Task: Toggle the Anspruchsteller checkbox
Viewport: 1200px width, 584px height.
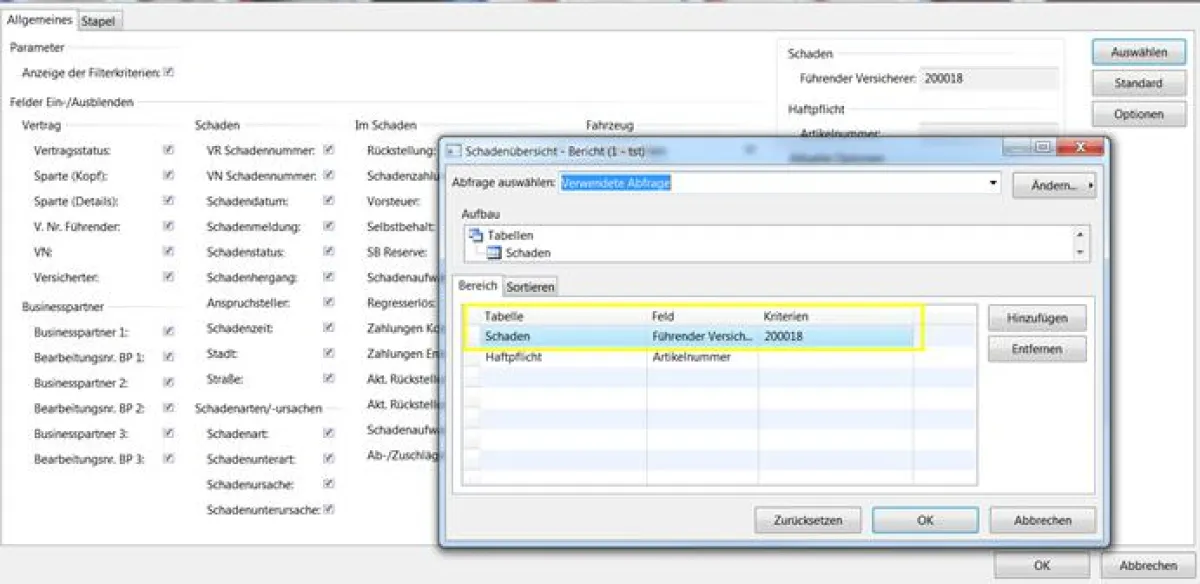Action: tap(329, 302)
